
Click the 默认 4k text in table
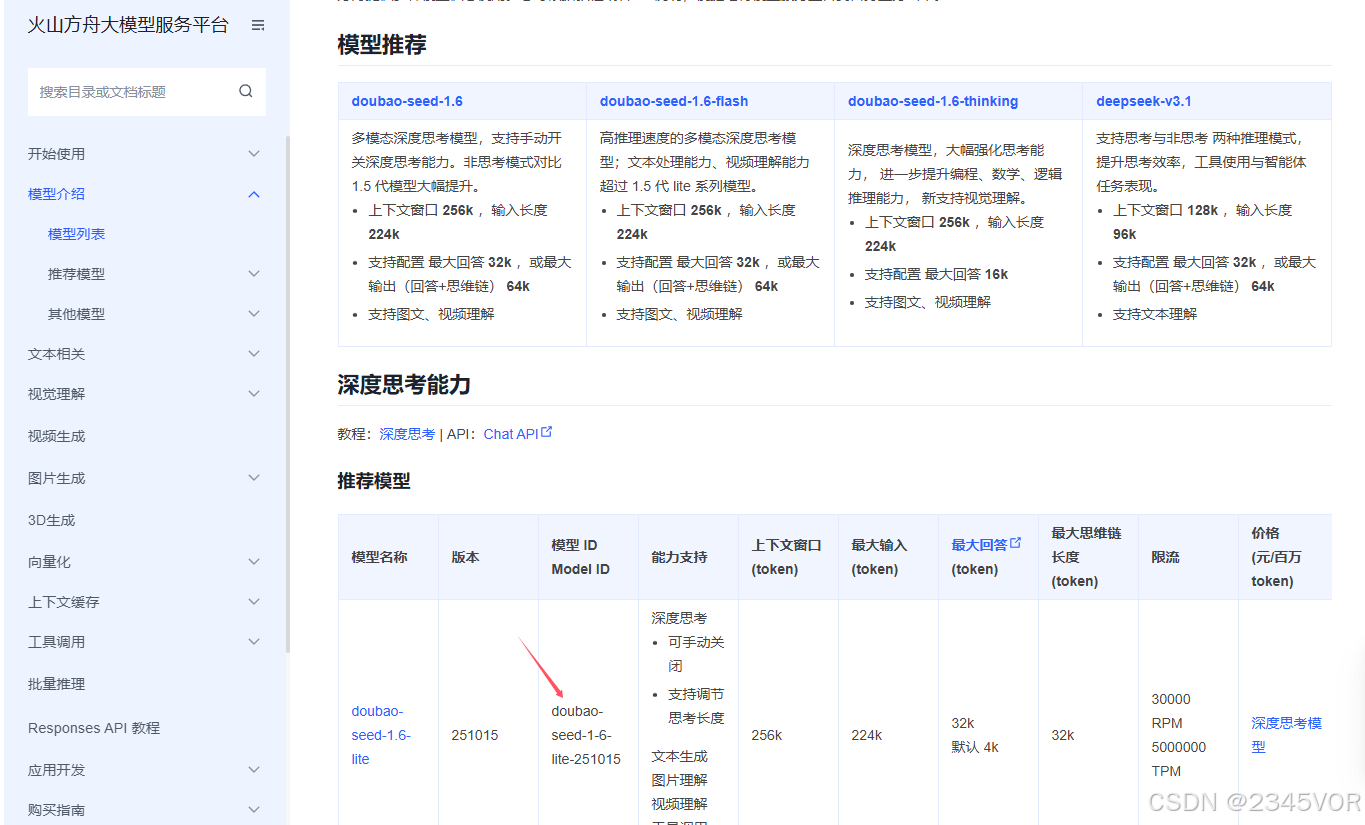[975, 747]
